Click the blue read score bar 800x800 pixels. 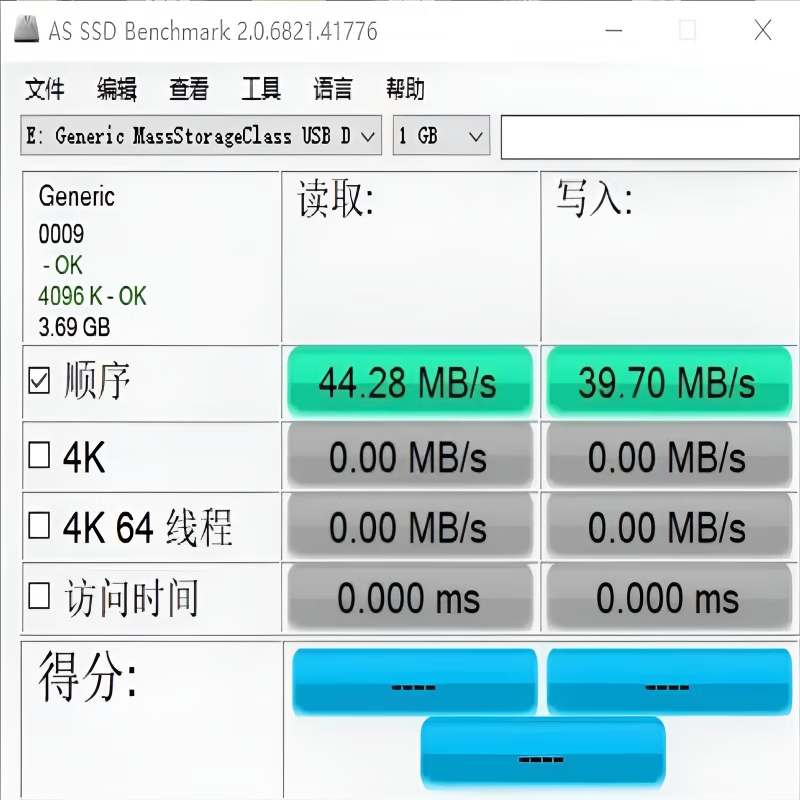[x=414, y=681]
